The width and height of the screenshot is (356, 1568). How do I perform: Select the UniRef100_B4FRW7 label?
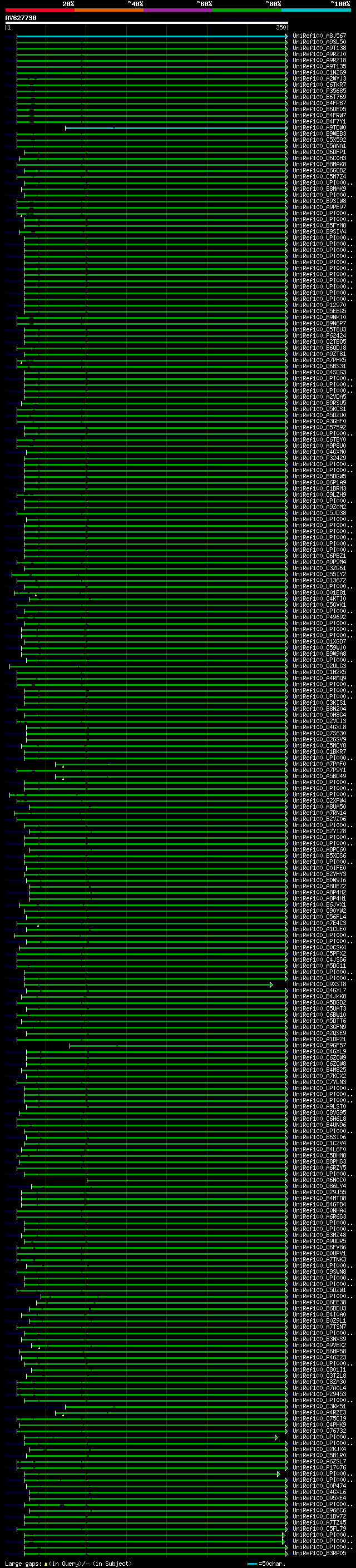pyautogui.click(x=319, y=116)
